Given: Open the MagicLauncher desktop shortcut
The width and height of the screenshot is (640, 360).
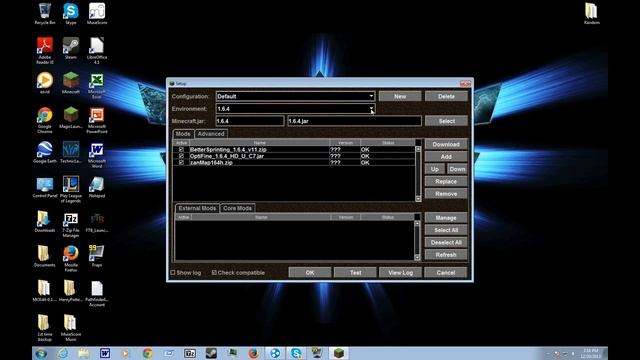Looking at the screenshot, I should click(x=71, y=118).
